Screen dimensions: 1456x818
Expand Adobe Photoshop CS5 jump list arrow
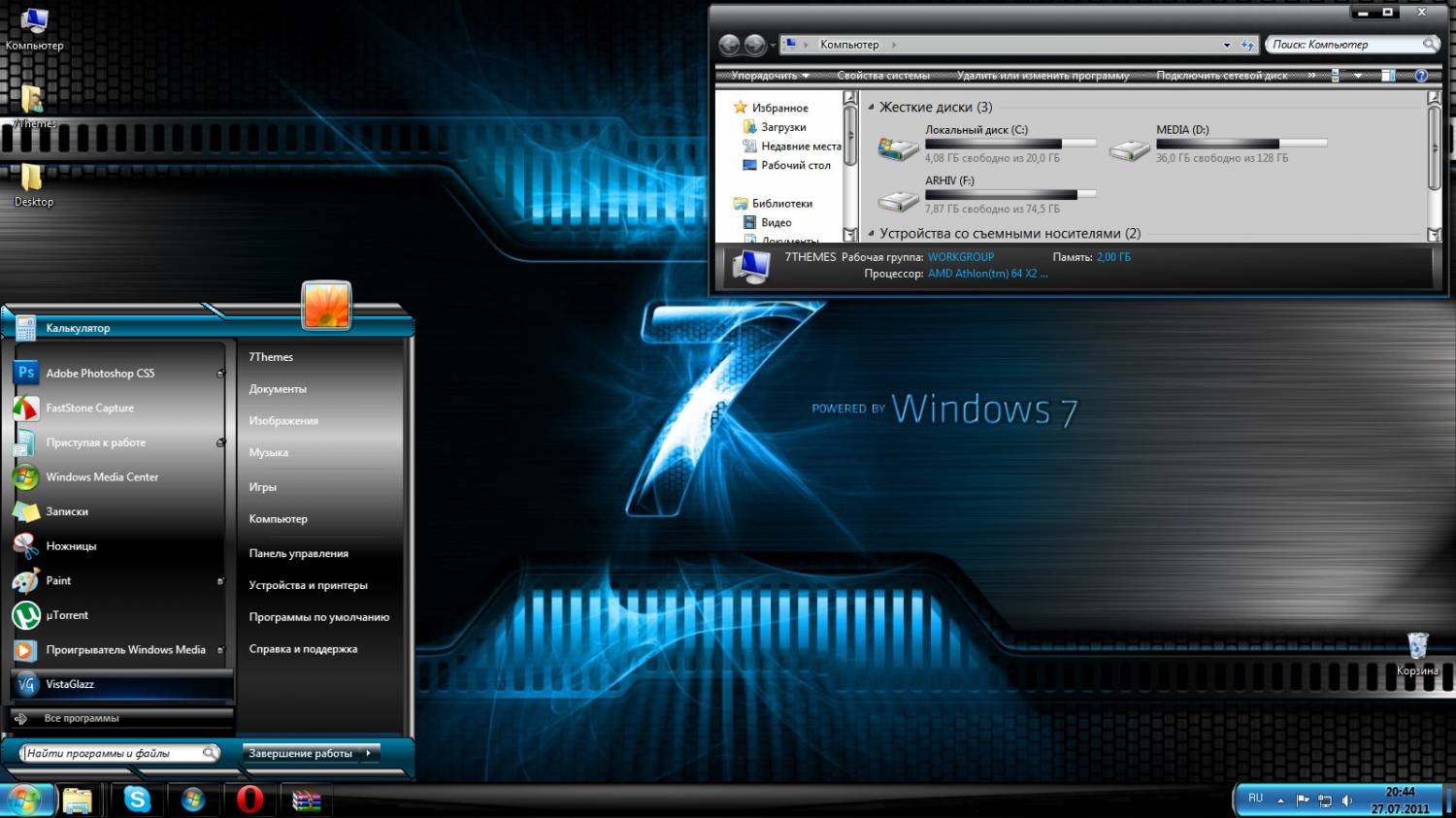(x=220, y=374)
